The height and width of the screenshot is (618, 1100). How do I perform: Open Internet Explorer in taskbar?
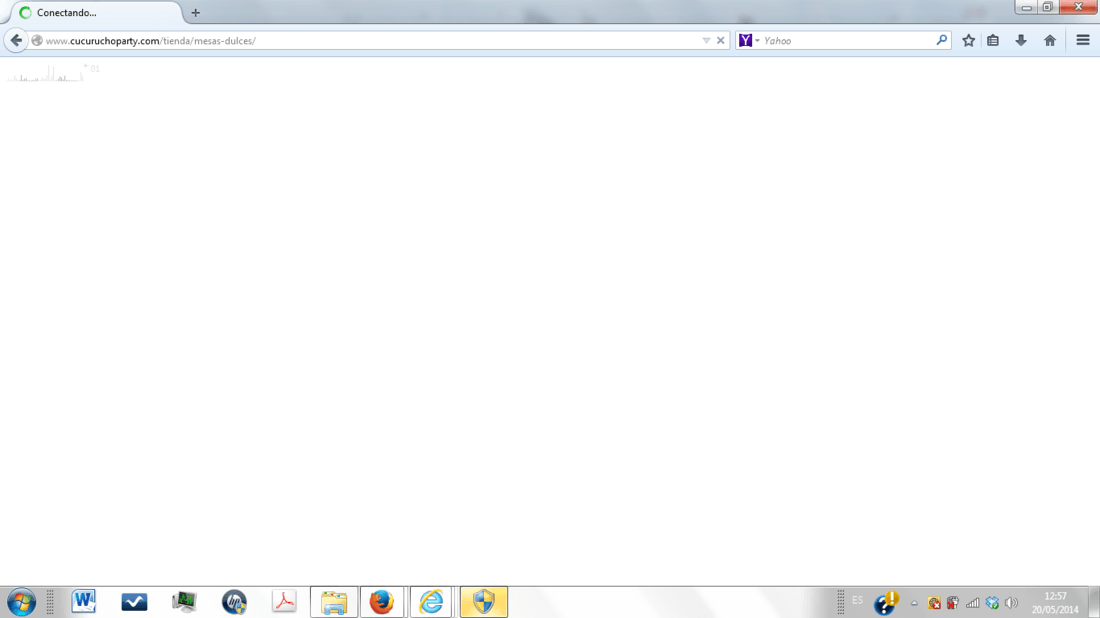[x=431, y=602]
